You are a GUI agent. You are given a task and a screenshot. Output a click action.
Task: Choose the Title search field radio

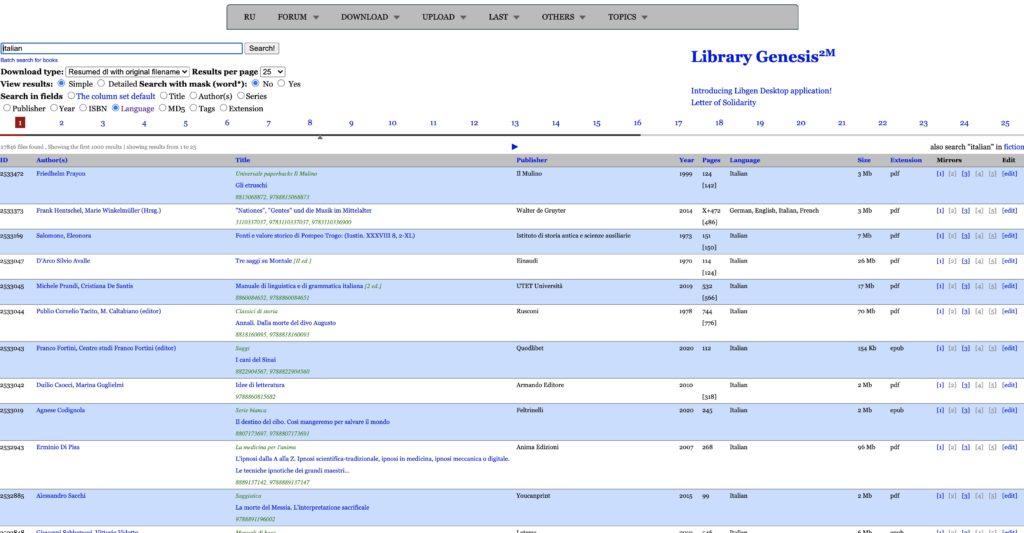coord(164,96)
